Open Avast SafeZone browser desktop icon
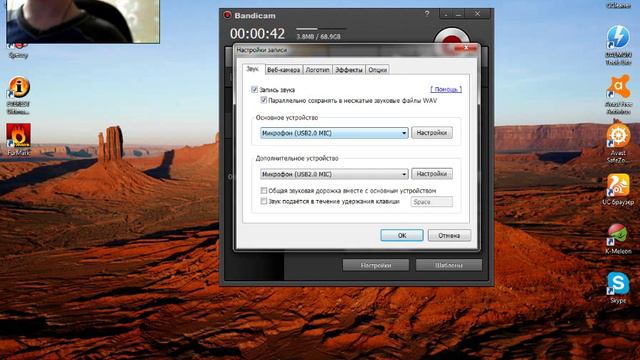 click(618, 143)
